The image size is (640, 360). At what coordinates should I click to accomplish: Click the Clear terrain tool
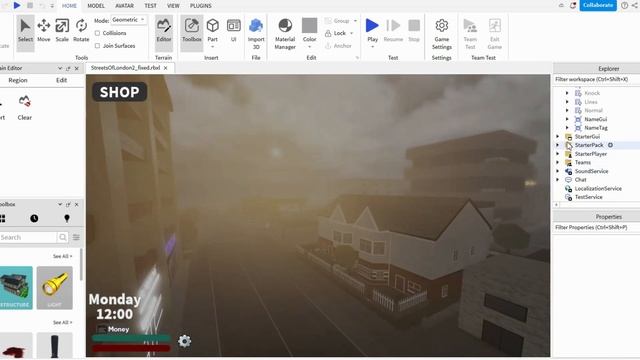[x=24, y=108]
